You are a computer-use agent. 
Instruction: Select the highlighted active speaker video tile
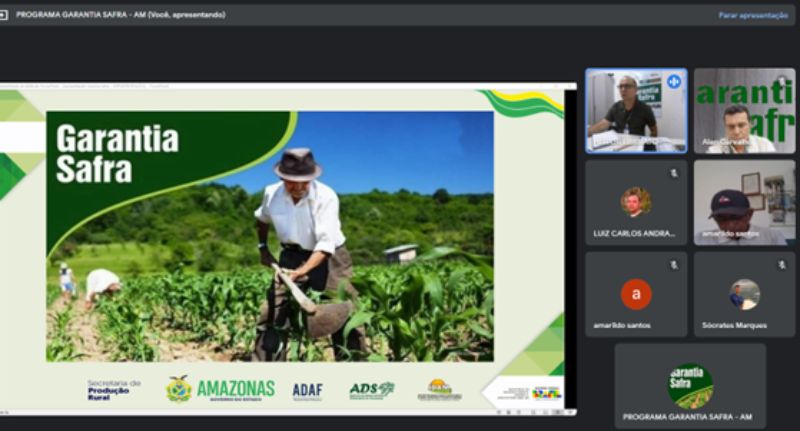(636, 110)
